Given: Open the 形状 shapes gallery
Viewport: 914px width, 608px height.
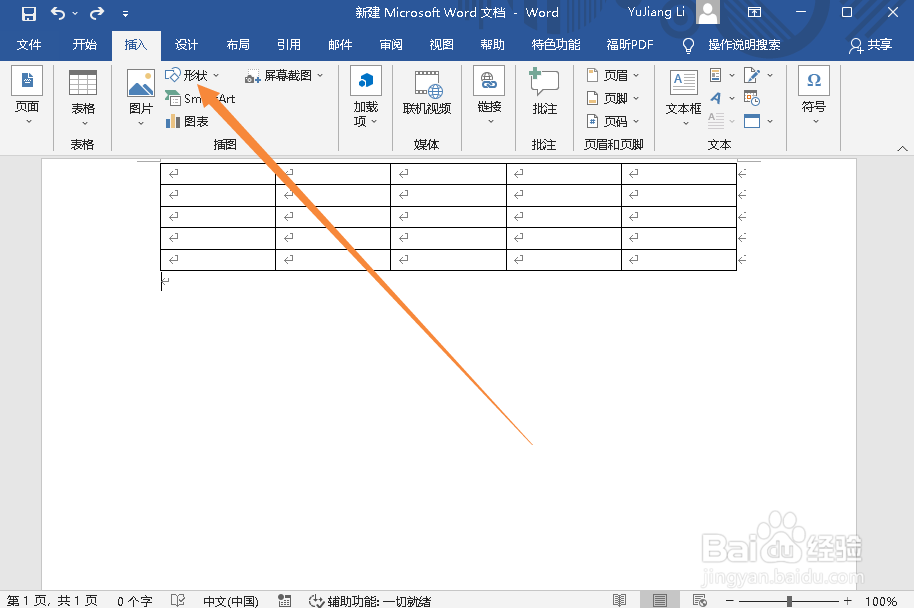Looking at the screenshot, I should tap(192, 75).
